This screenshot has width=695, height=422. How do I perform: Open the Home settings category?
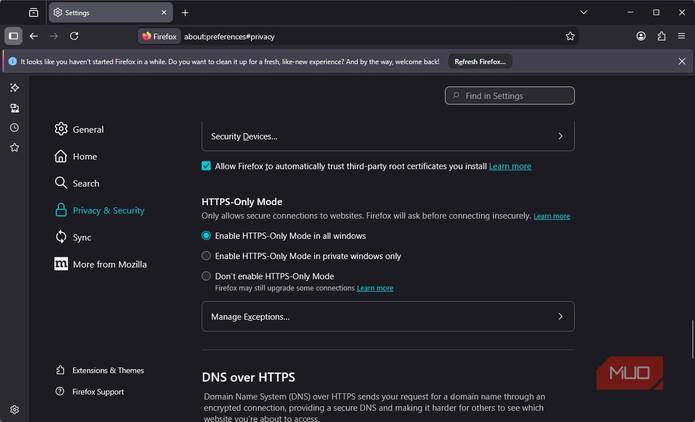[76, 156]
